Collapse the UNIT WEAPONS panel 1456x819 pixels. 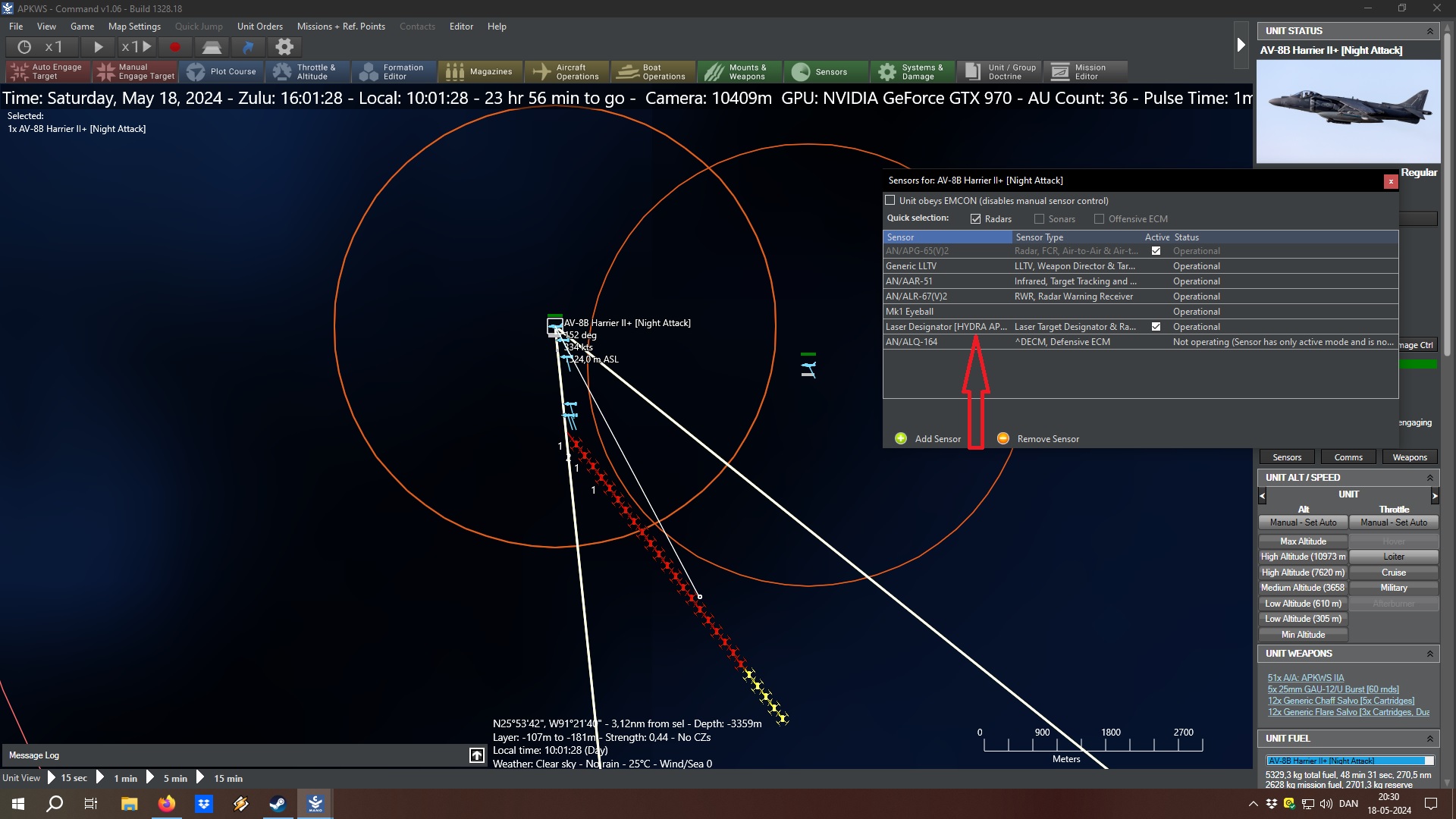point(1430,654)
